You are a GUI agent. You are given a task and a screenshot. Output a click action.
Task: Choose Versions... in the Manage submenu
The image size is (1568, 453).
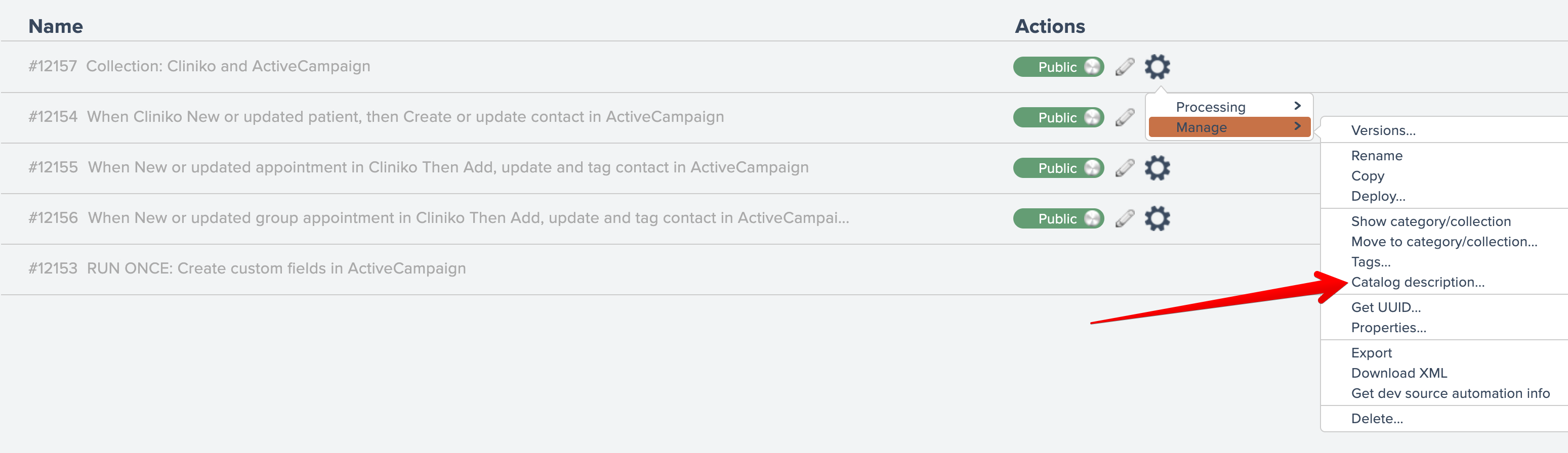[x=1383, y=131]
